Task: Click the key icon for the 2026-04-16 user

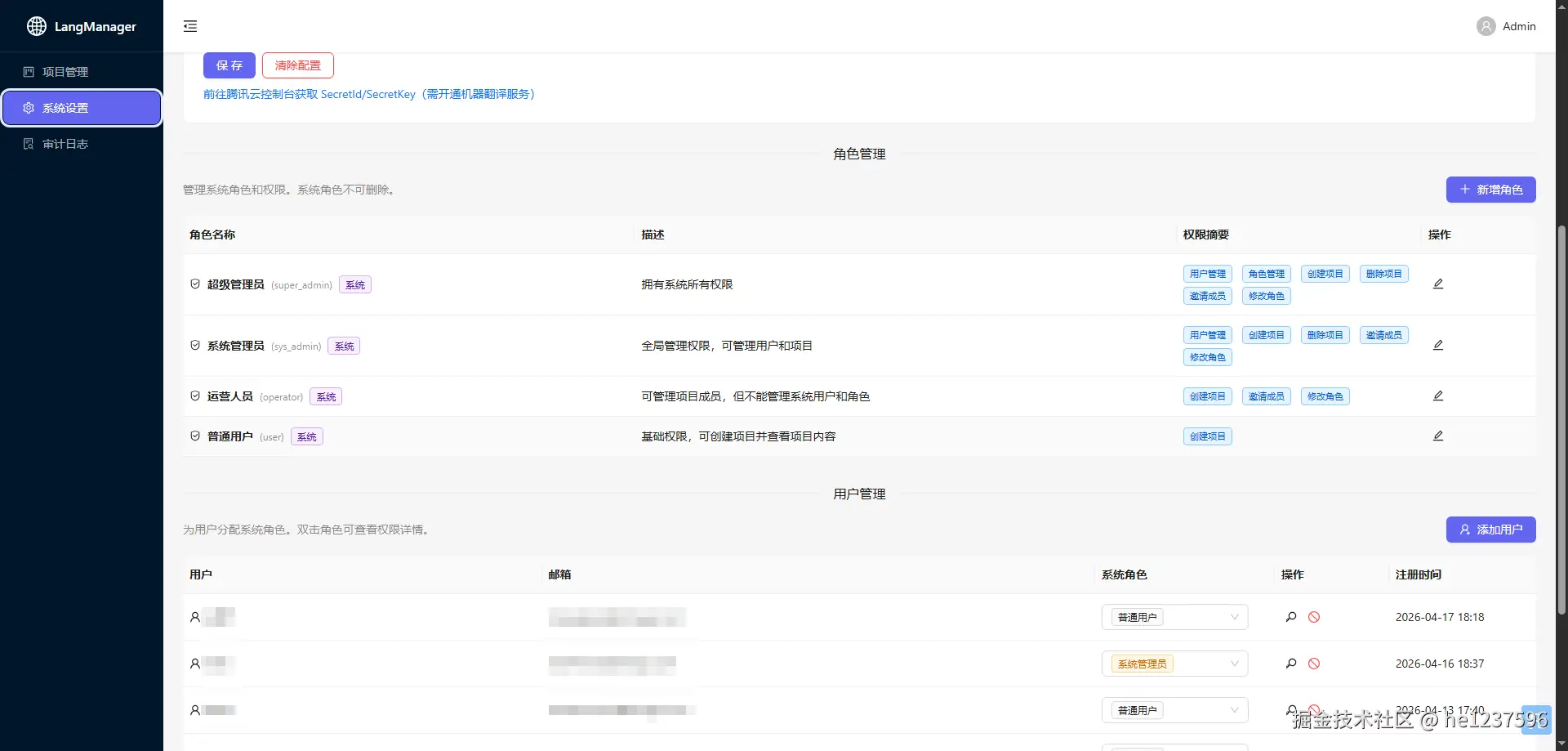Action: click(x=1291, y=664)
